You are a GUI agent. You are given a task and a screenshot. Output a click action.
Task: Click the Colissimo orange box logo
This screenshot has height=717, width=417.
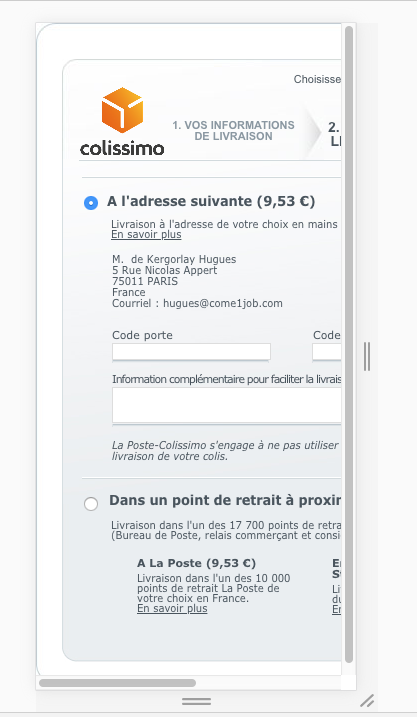coord(122,110)
